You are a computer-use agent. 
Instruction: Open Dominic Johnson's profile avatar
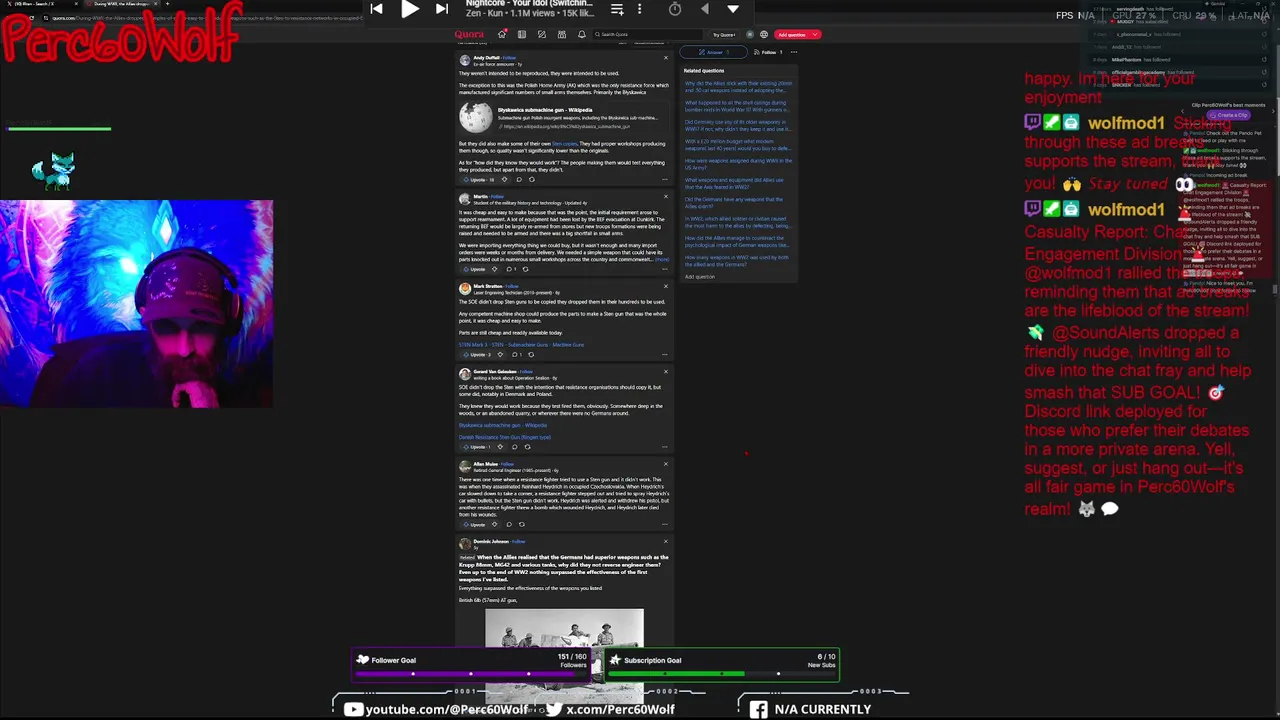point(464,543)
